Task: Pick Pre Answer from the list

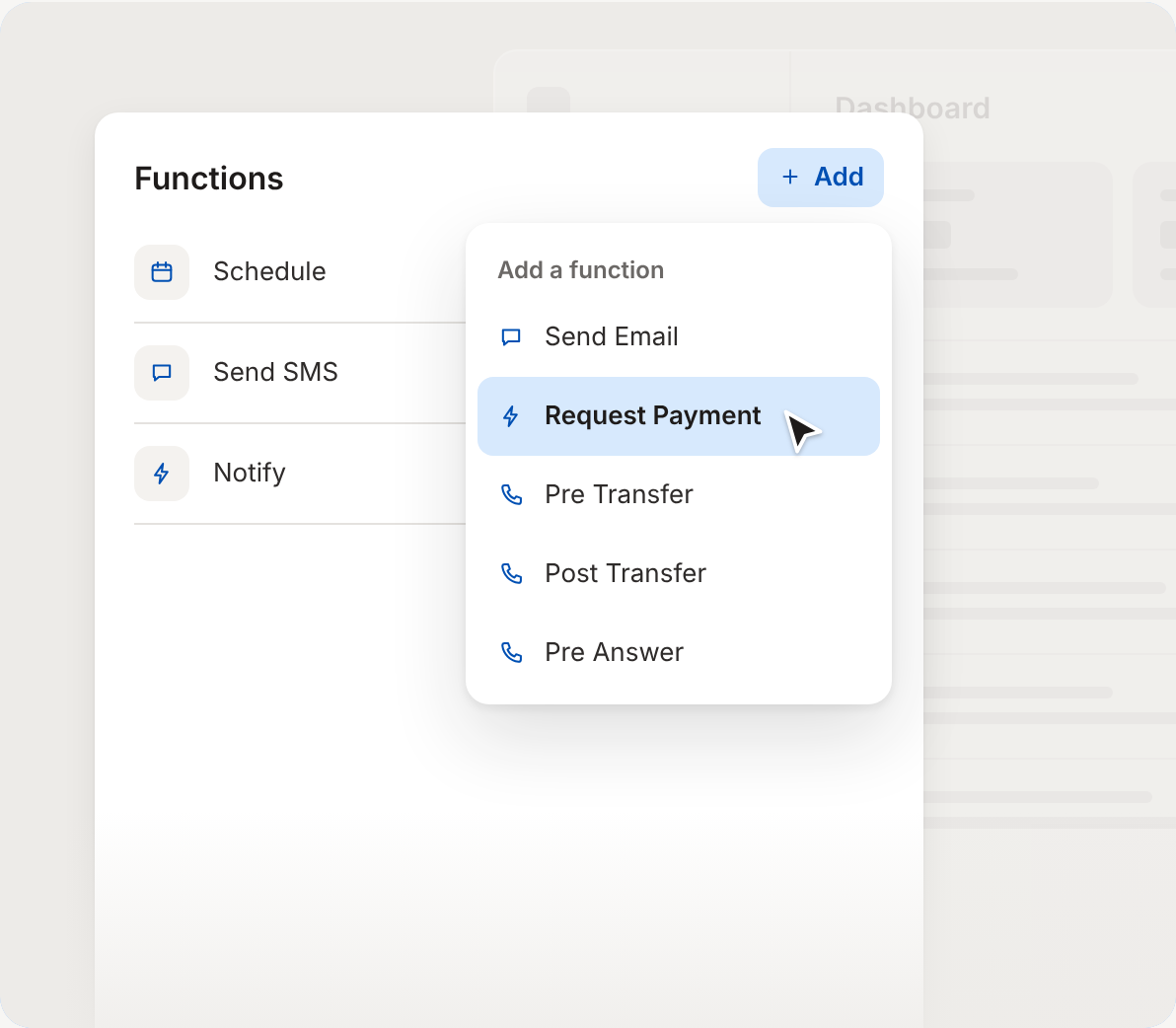Action: 678,652
